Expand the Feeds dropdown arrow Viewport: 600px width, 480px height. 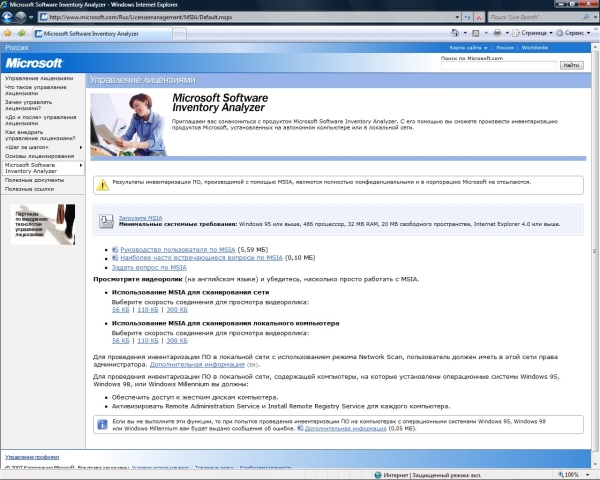486,33
